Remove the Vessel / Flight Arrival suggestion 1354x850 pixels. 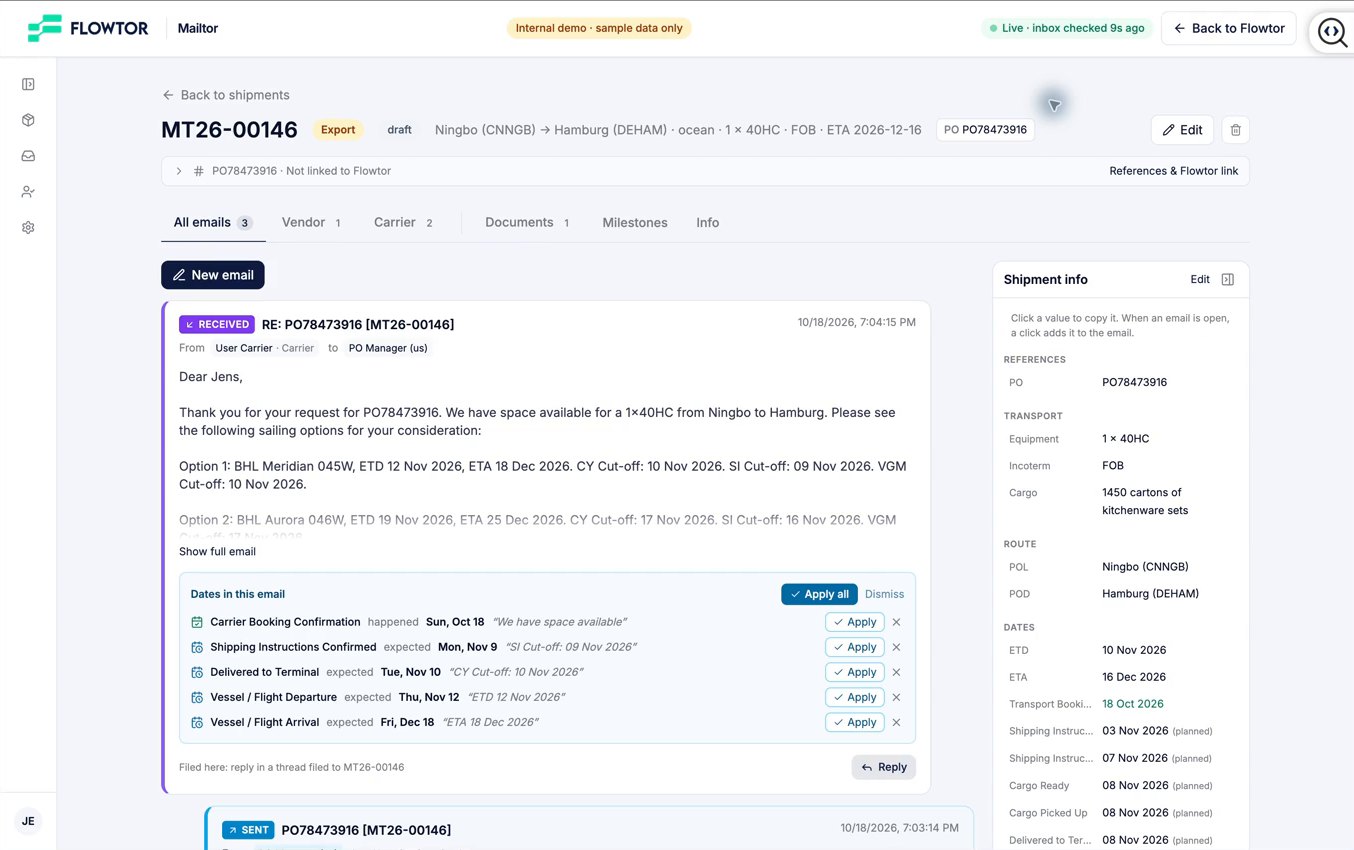pyautogui.click(x=896, y=722)
